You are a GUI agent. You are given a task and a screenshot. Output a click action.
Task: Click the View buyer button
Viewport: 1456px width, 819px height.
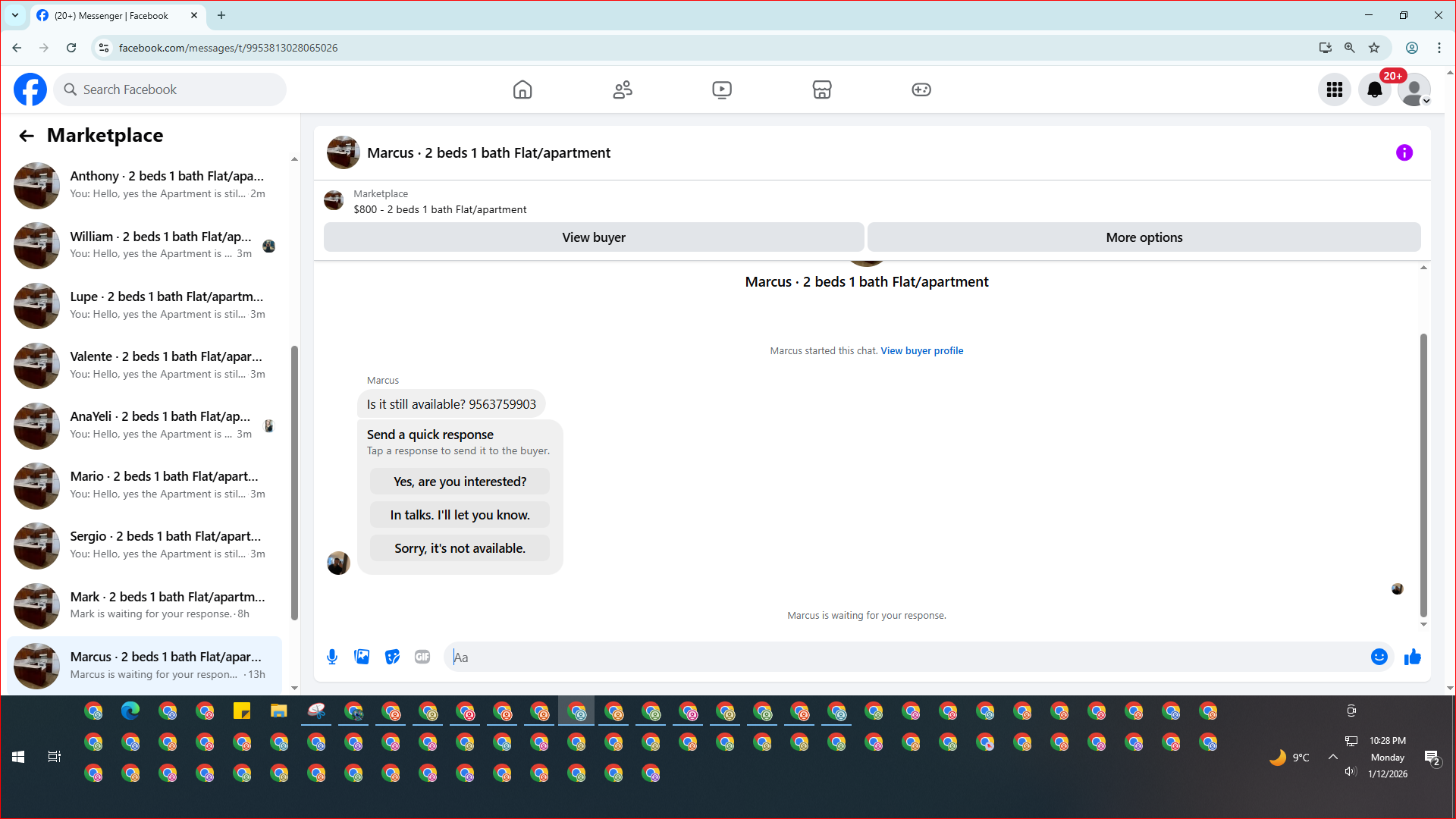593,237
